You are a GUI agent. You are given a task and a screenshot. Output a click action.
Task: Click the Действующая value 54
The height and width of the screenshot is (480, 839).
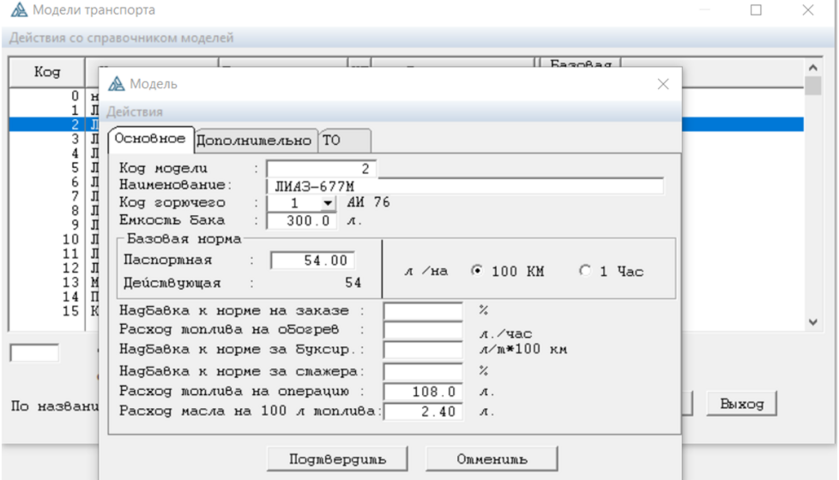point(353,283)
